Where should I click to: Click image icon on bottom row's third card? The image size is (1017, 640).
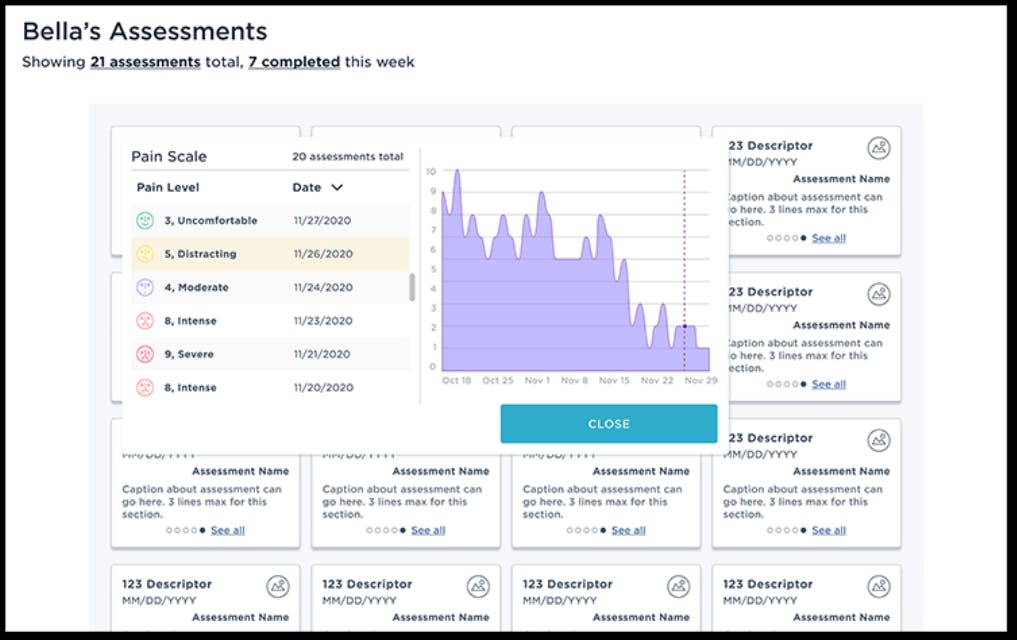pyautogui.click(x=678, y=587)
